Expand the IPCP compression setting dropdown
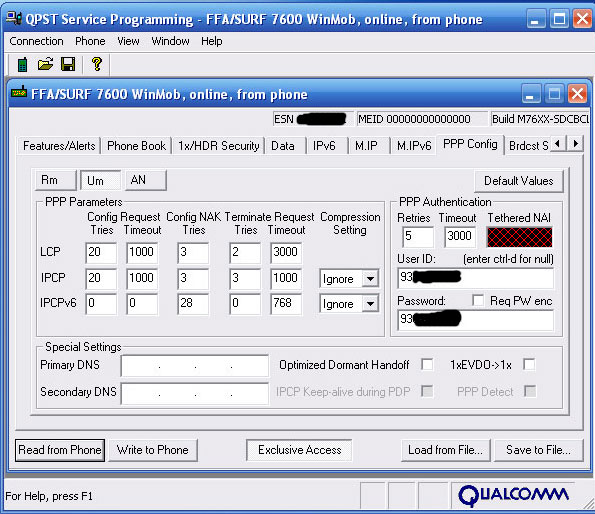The width and height of the screenshot is (595, 514). tap(370, 279)
